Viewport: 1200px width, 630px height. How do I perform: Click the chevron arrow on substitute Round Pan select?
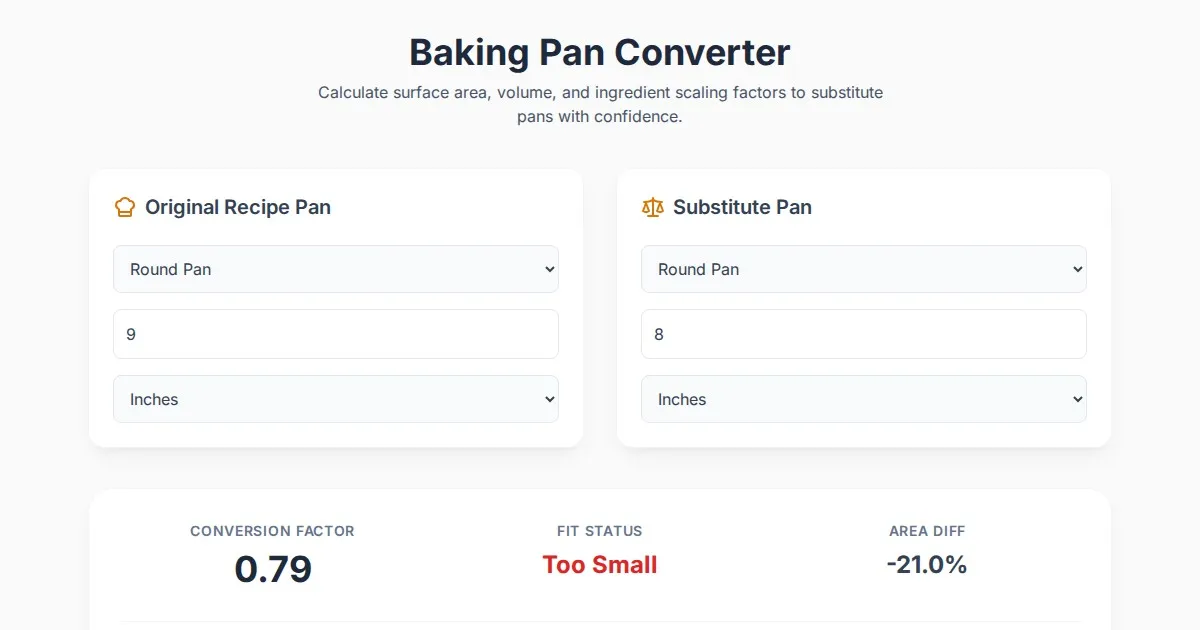[1076, 269]
